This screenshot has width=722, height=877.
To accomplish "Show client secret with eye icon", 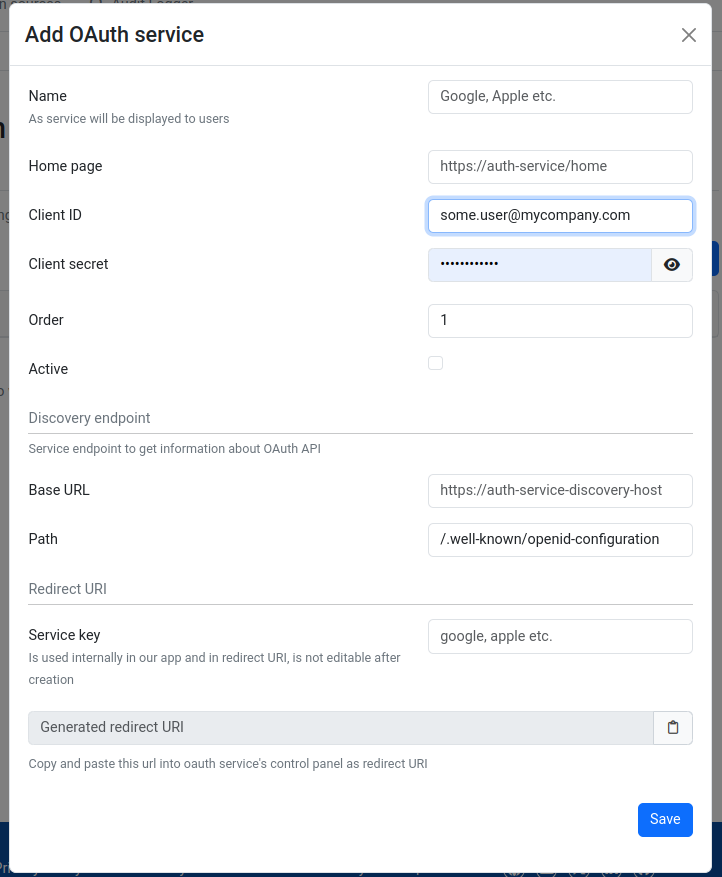I will [x=672, y=265].
